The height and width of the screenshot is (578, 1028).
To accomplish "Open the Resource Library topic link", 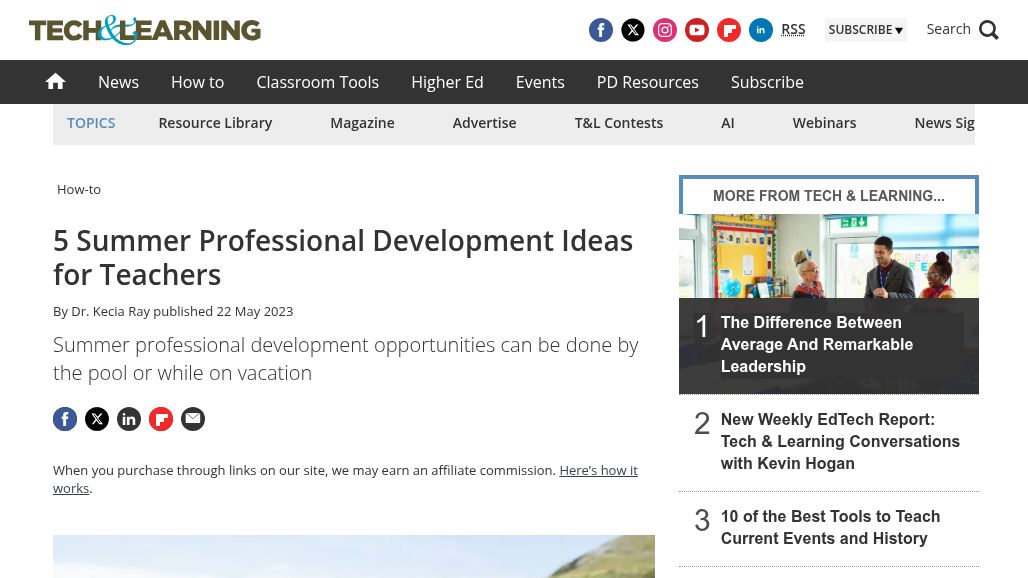I will [x=215, y=123].
